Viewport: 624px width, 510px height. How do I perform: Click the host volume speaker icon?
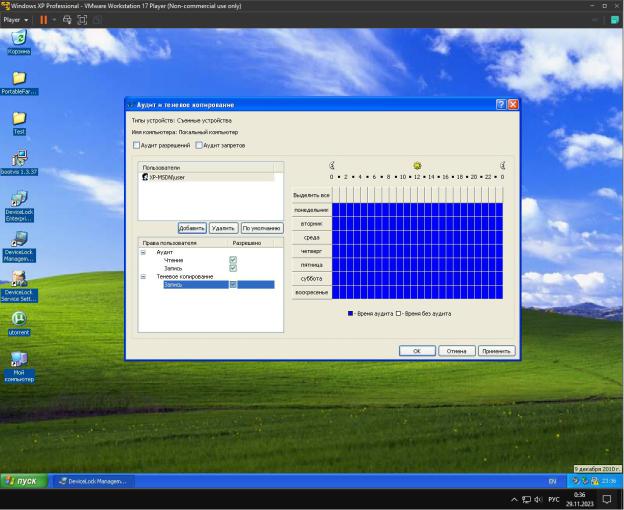point(538,499)
